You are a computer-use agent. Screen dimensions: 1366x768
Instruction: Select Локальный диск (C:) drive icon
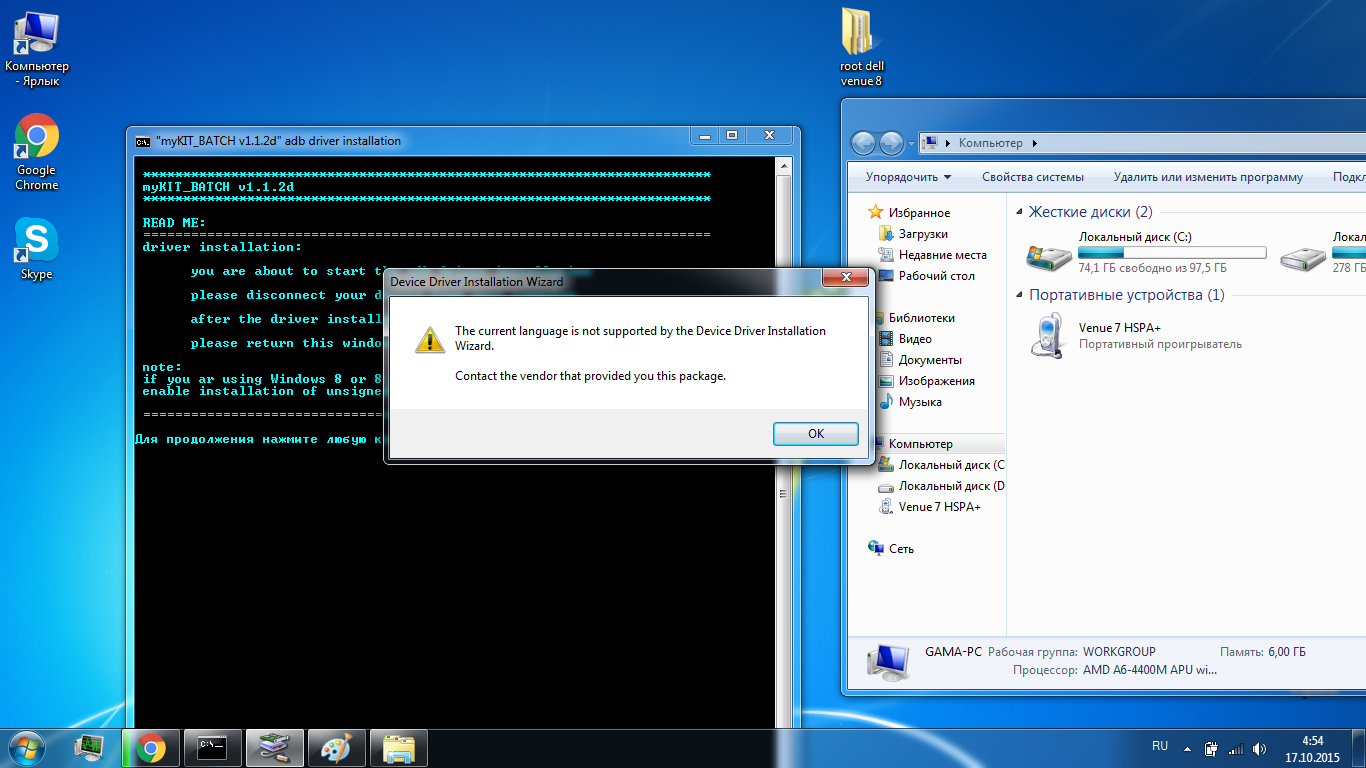(x=1048, y=256)
